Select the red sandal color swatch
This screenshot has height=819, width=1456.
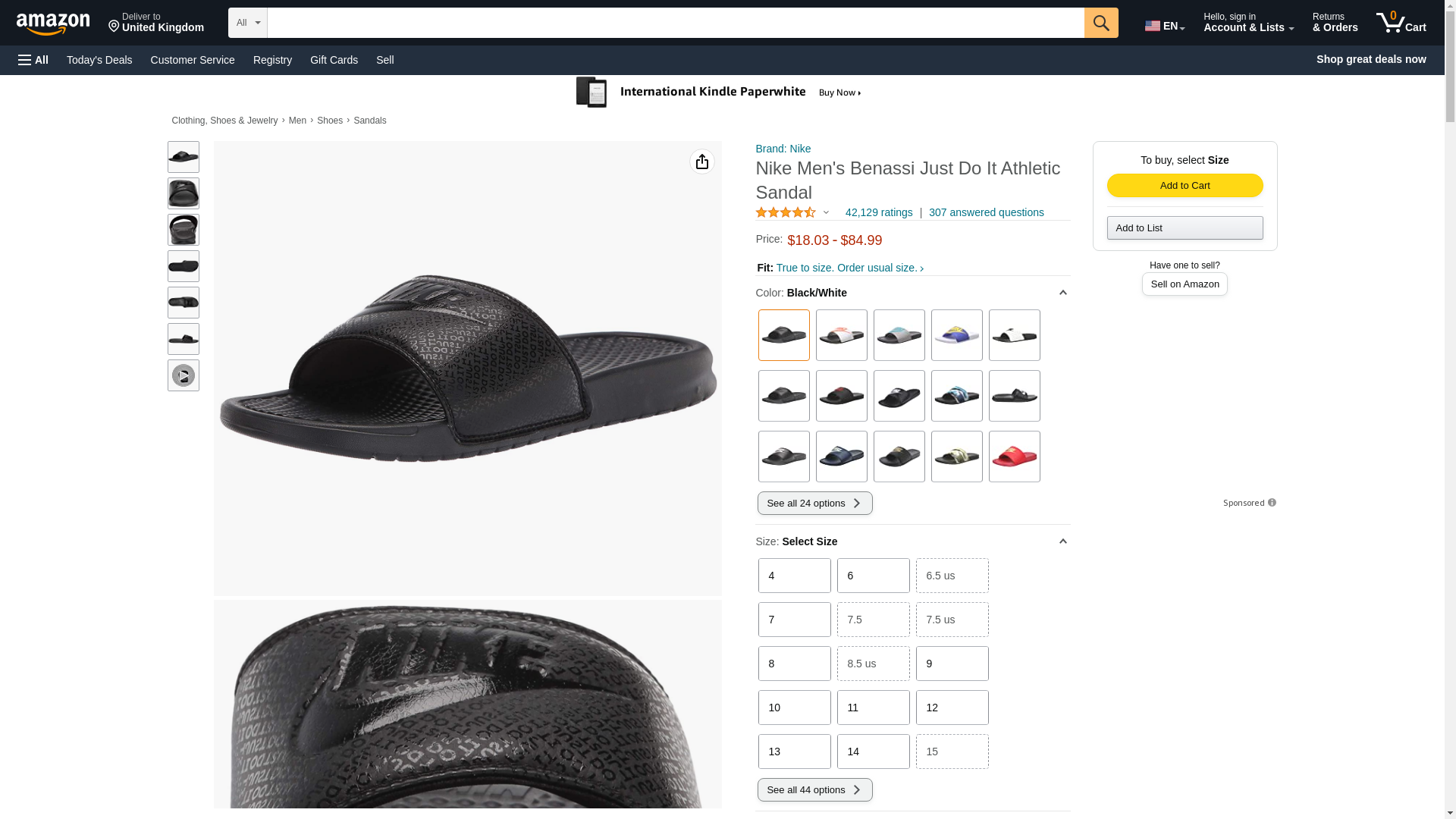point(1014,457)
